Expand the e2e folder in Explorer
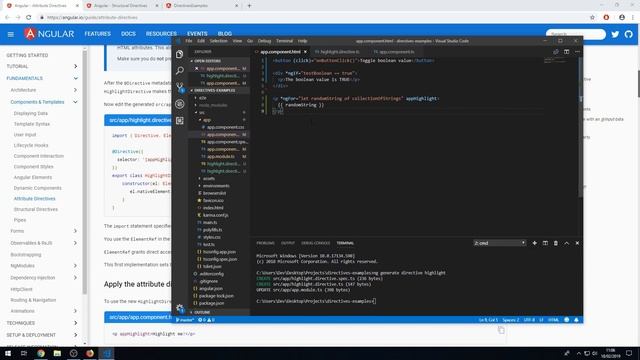Viewport: 640px width, 360px height. (202, 98)
